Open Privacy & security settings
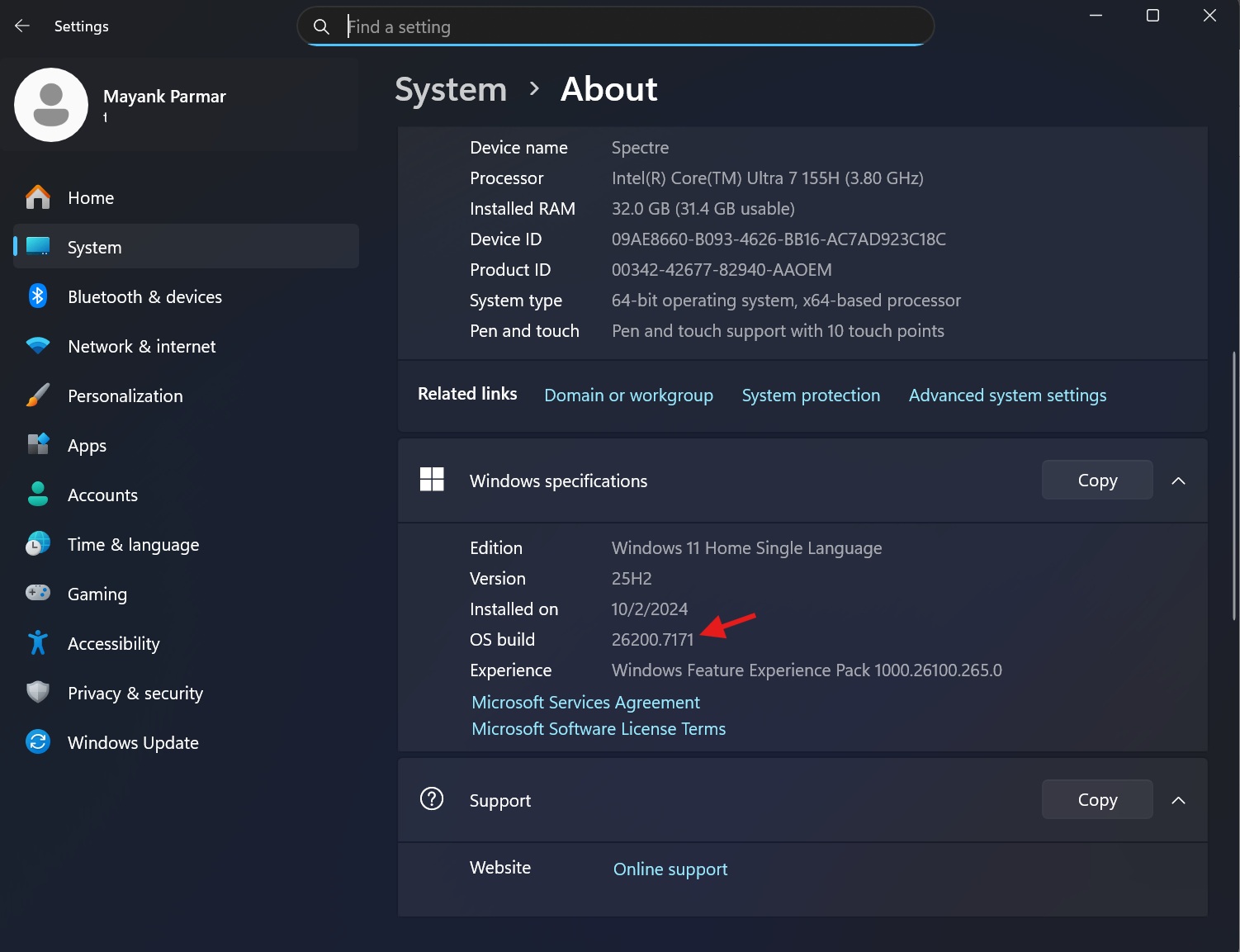Image resolution: width=1240 pixels, height=952 pixels. [x=135, y=693]
